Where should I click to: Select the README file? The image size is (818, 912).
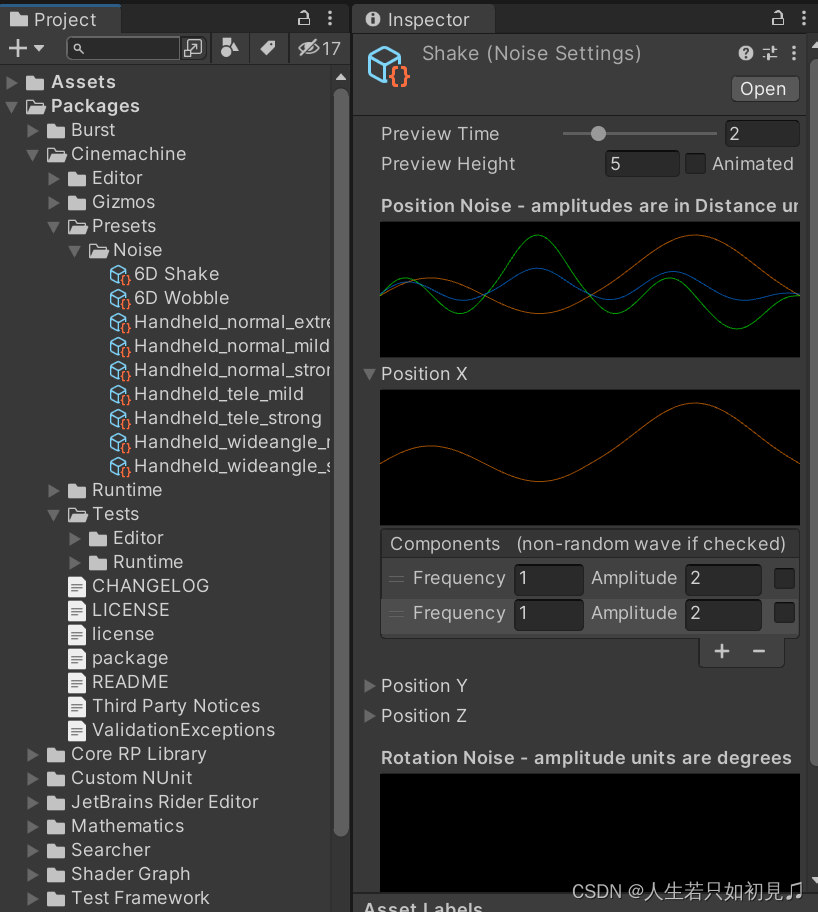click(118, 682)
